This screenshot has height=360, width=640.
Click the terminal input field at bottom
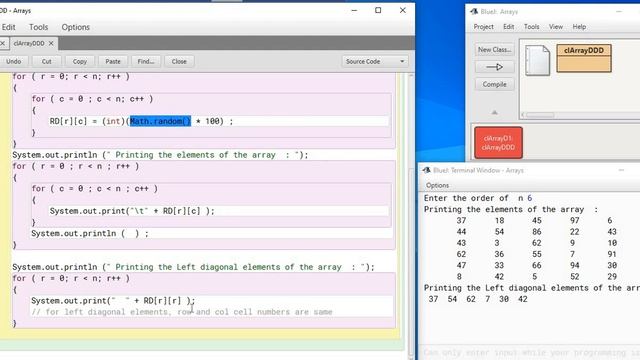(x=529, y=352)
